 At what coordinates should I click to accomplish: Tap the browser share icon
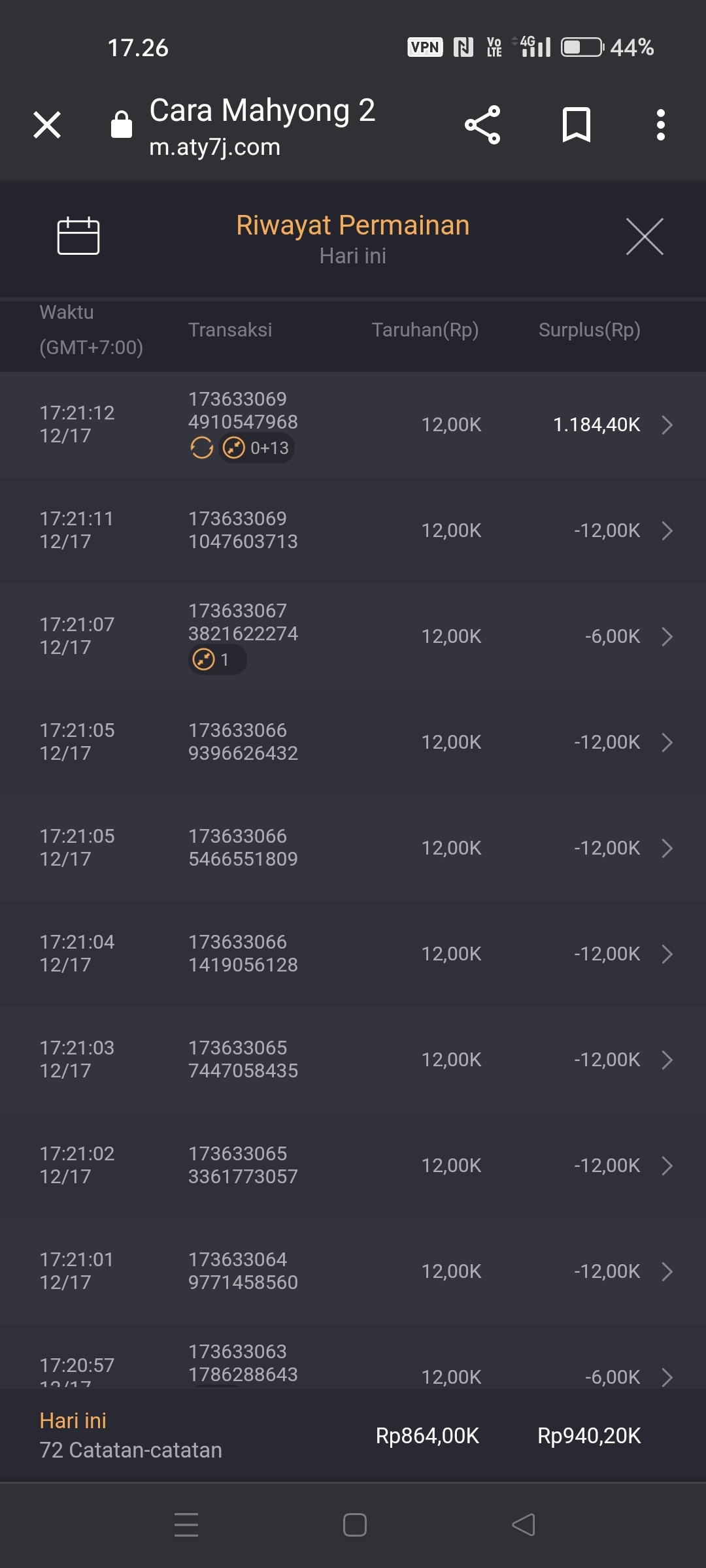[x=482, y=125]
